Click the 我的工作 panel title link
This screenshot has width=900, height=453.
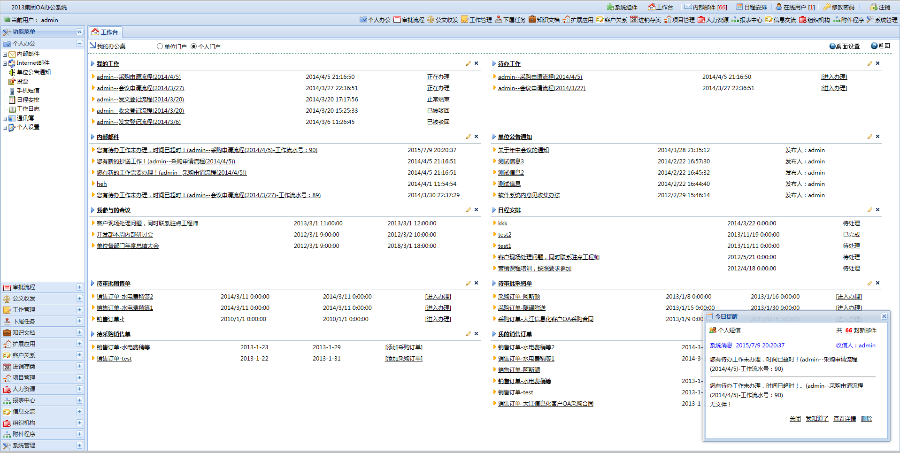108,63
